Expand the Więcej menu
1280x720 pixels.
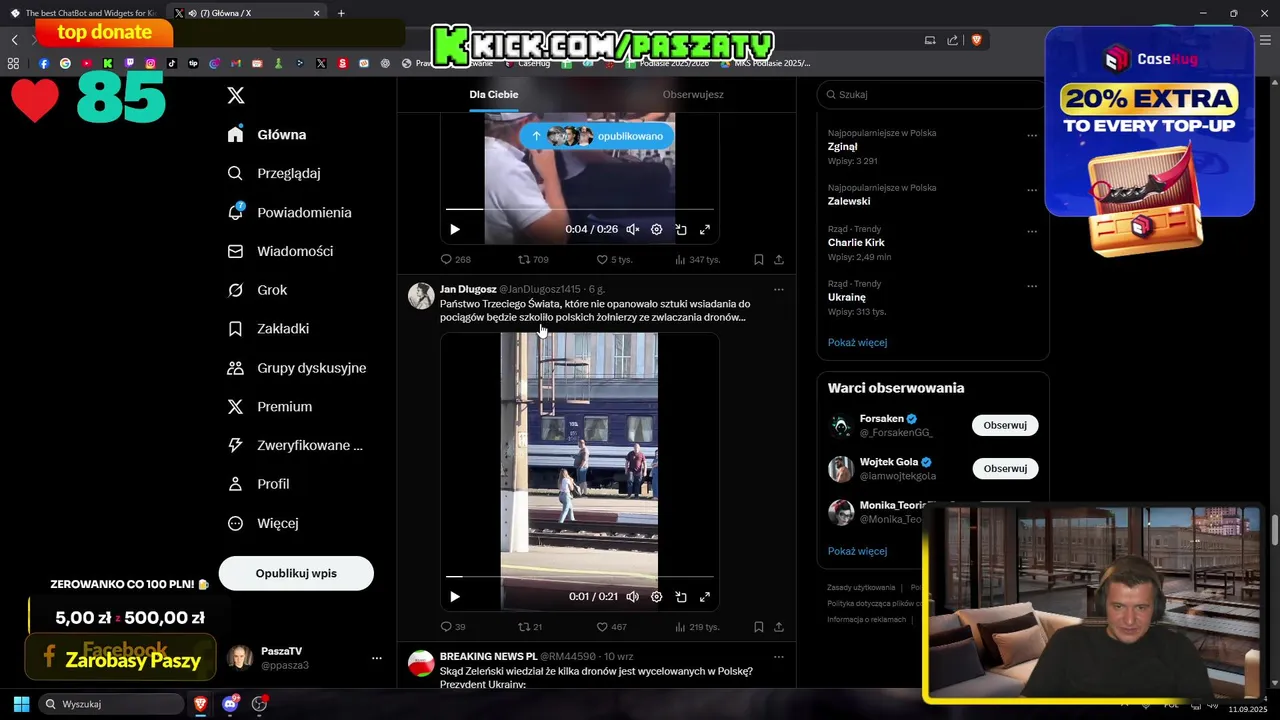[x=263, y=523]
